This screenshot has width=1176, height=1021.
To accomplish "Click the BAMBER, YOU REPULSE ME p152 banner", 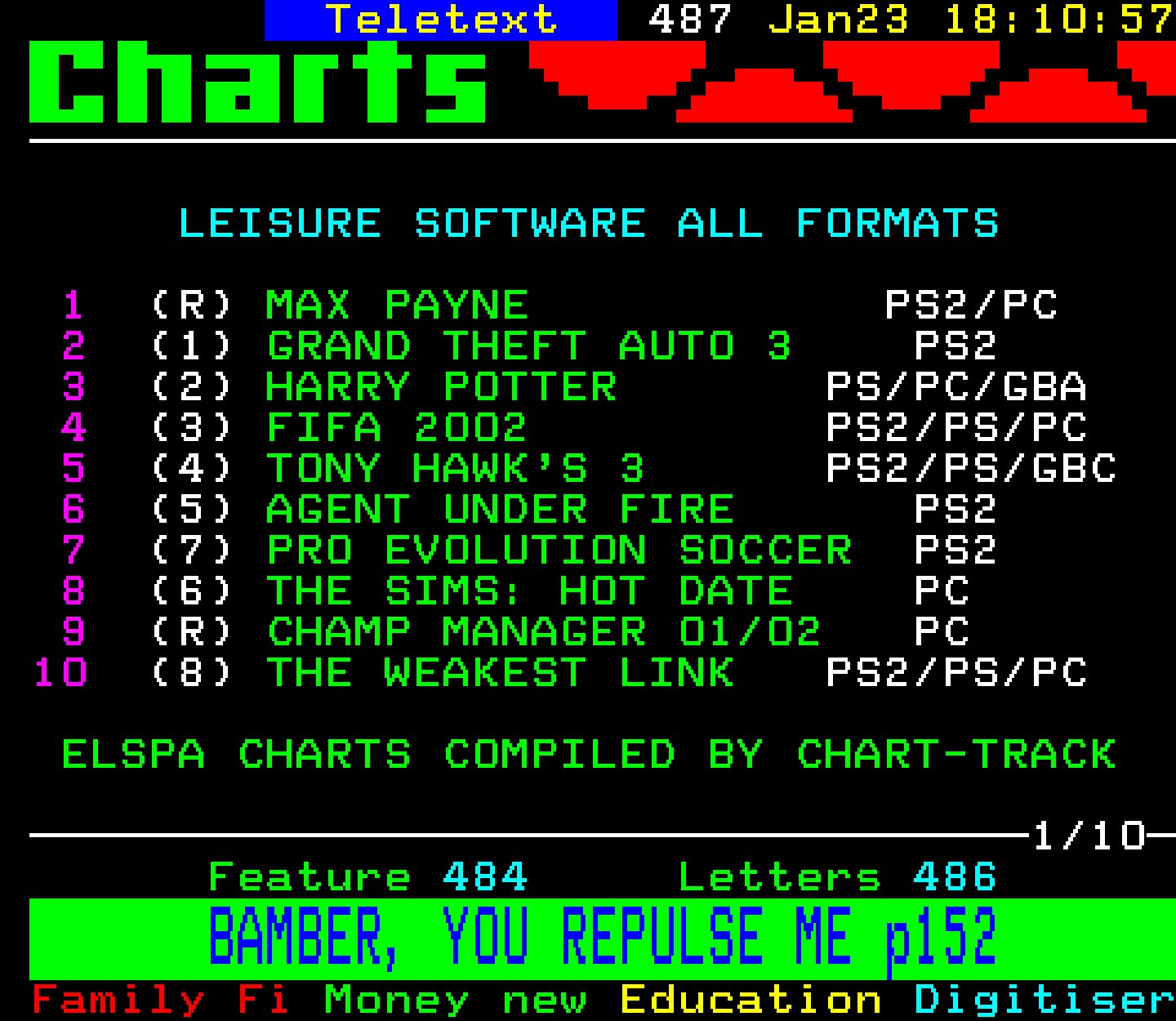I will 602,939.
